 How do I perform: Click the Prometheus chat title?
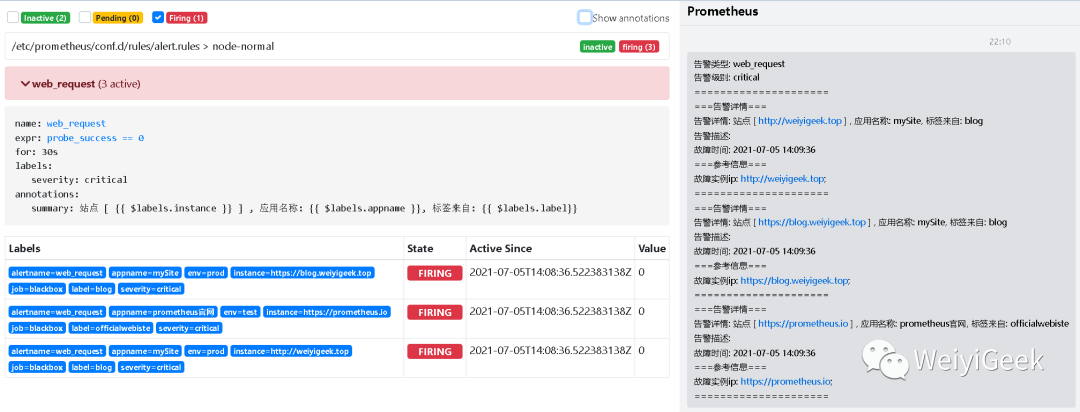pyautogui.click(x=722, y=11)
